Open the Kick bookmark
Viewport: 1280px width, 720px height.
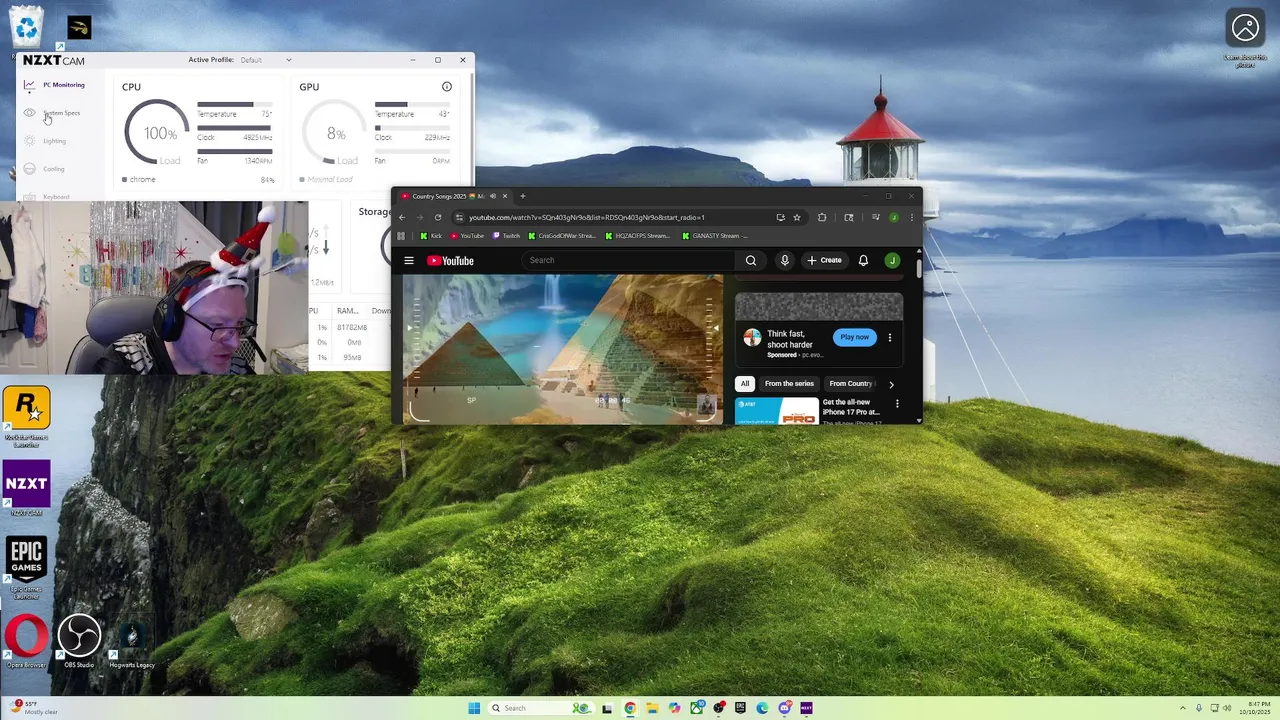[x=431, y=236]
